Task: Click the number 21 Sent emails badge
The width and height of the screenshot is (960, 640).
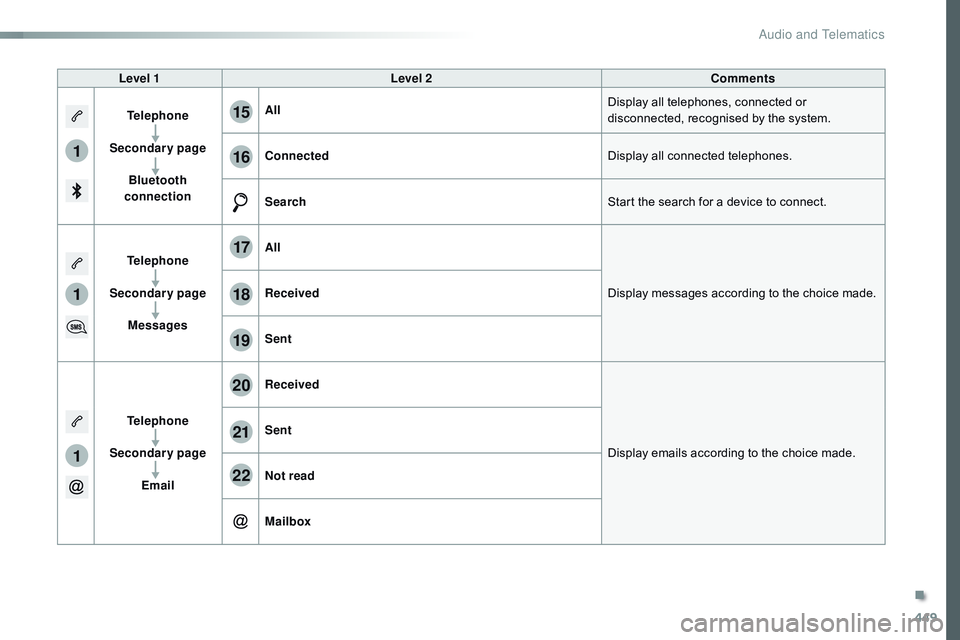Action: point(240,431)
